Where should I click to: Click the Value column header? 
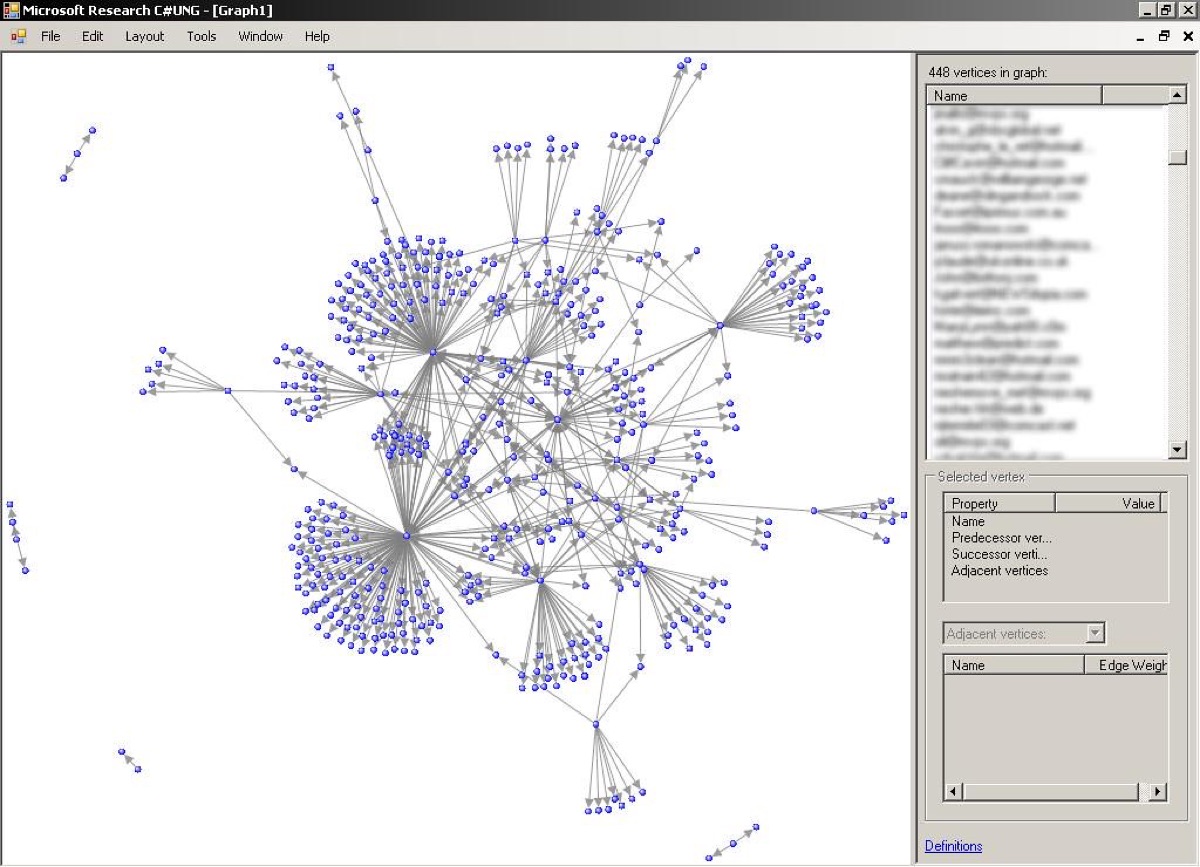pos(1108,503)
